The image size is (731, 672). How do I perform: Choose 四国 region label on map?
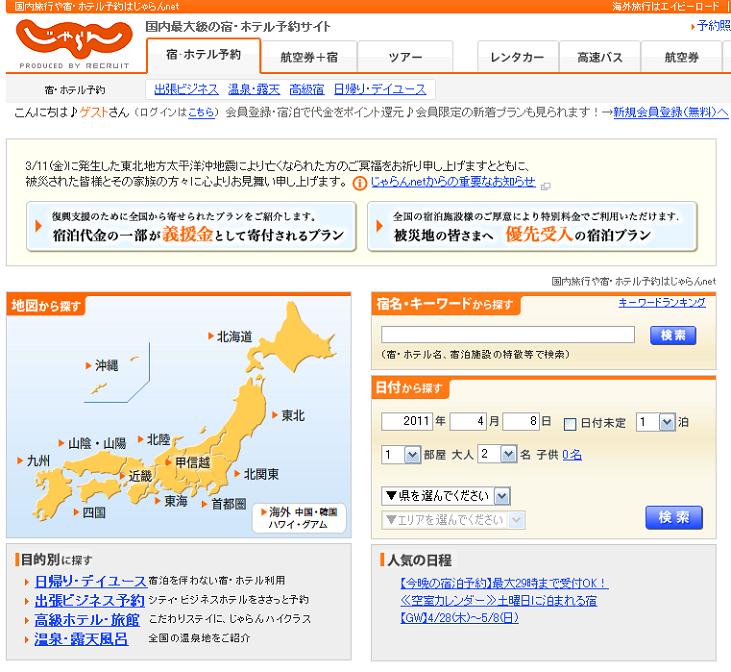point(90,513)
